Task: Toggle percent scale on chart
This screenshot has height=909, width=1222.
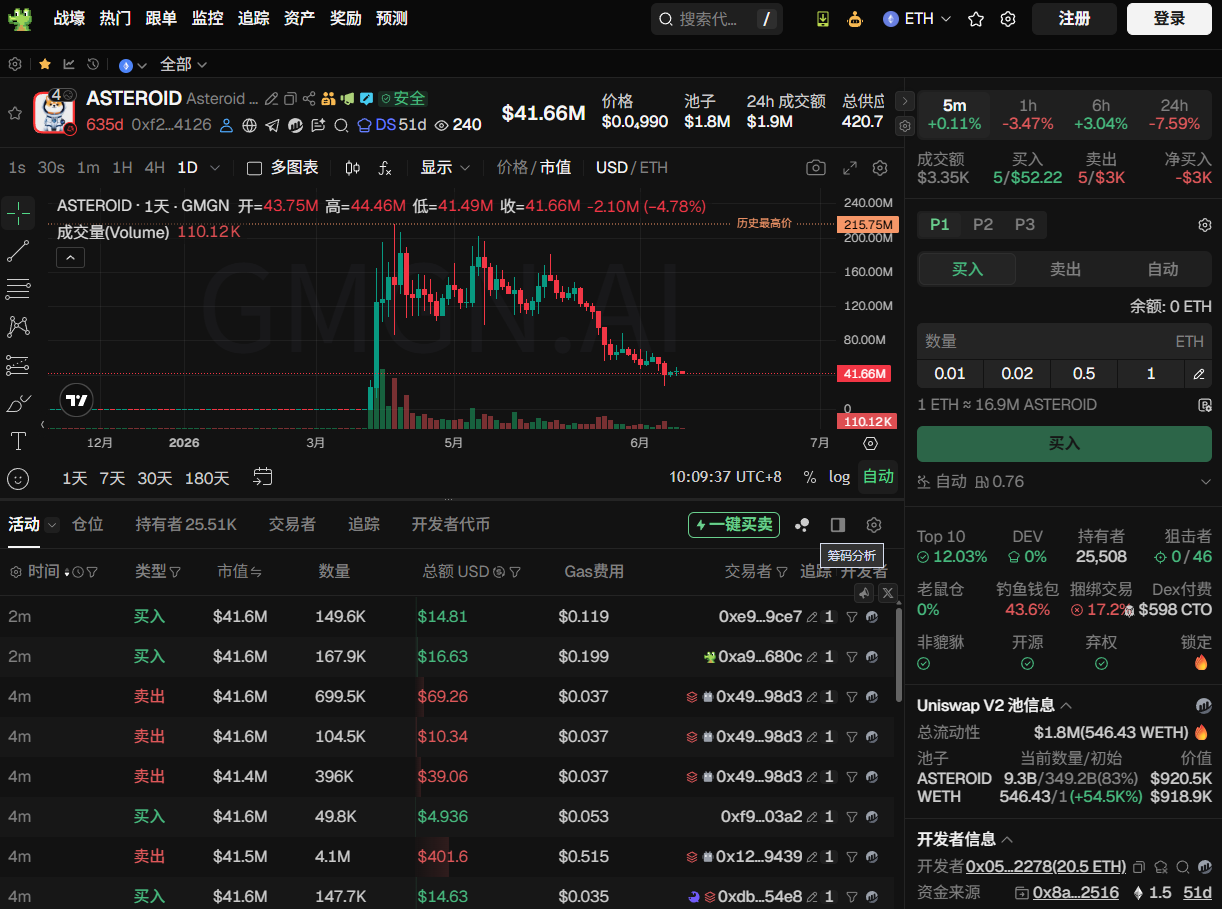Action: pos(809,477)
